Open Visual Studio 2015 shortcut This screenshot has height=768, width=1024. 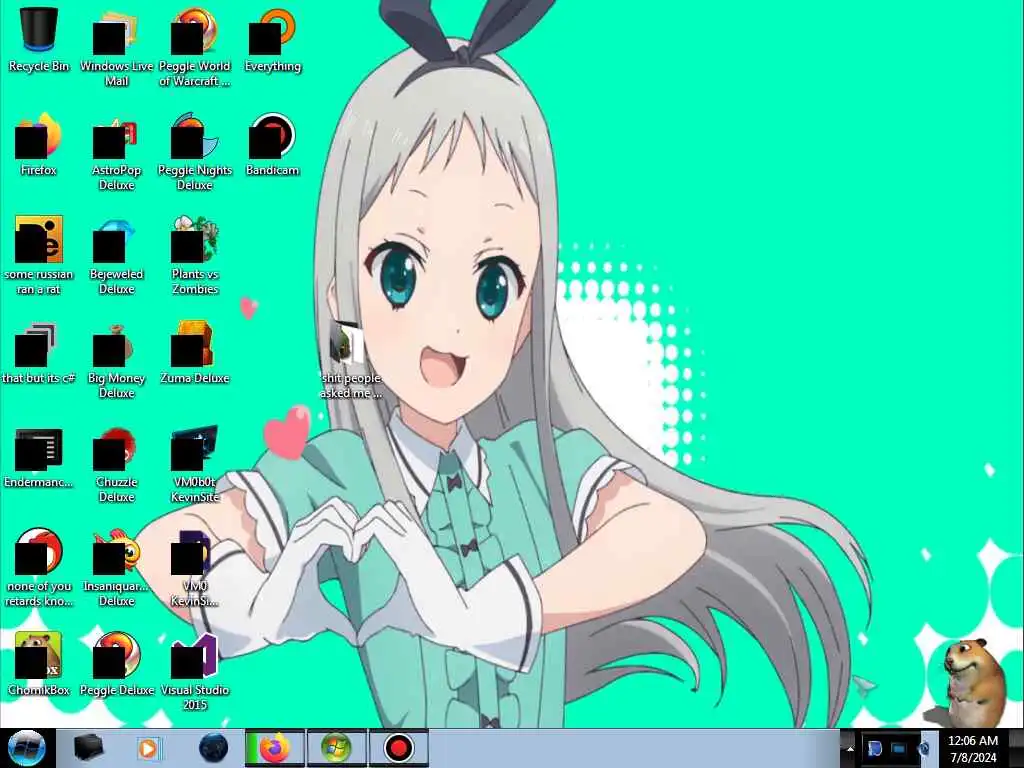(195, 671)
